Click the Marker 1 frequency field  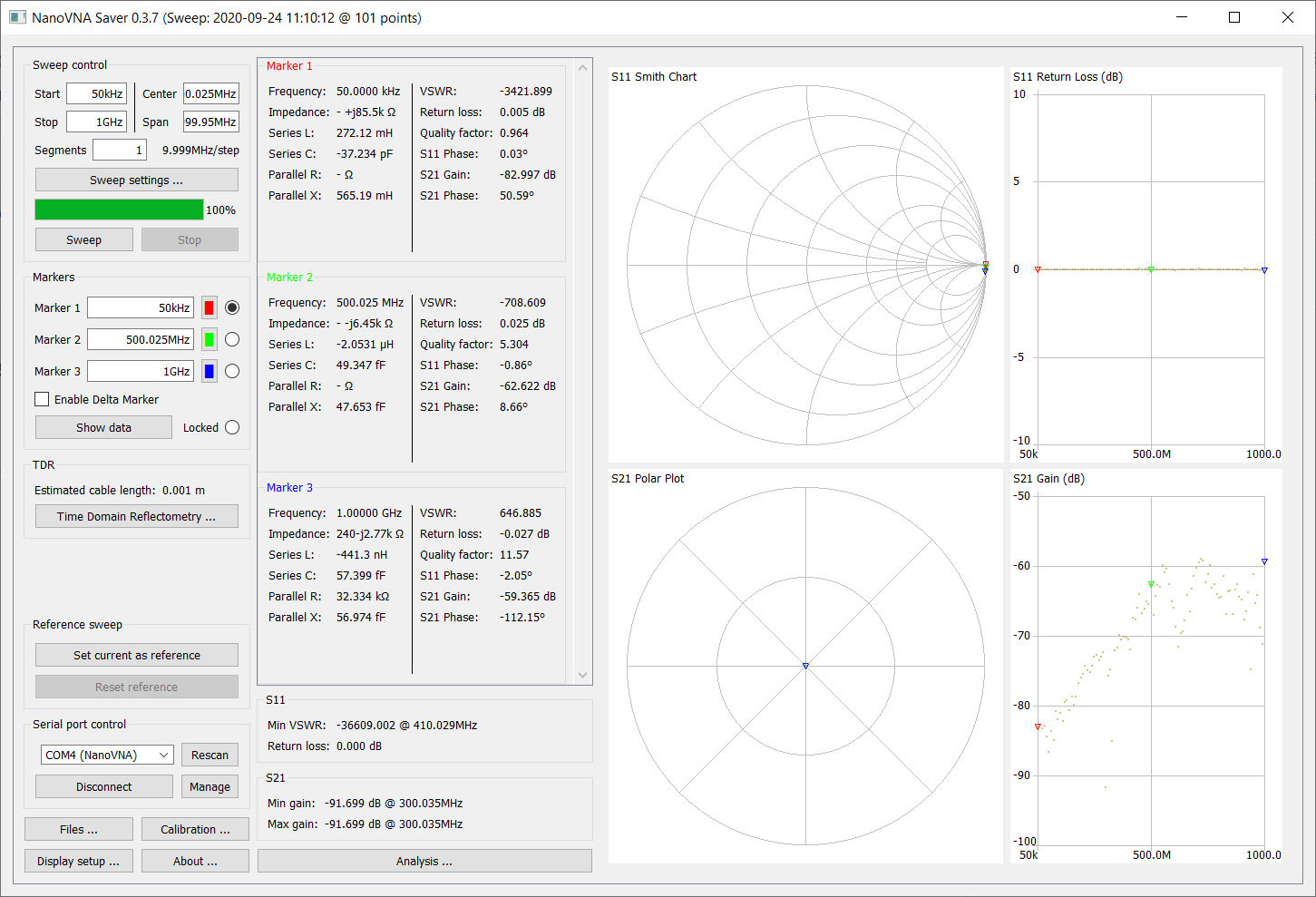tap(141, 307)
